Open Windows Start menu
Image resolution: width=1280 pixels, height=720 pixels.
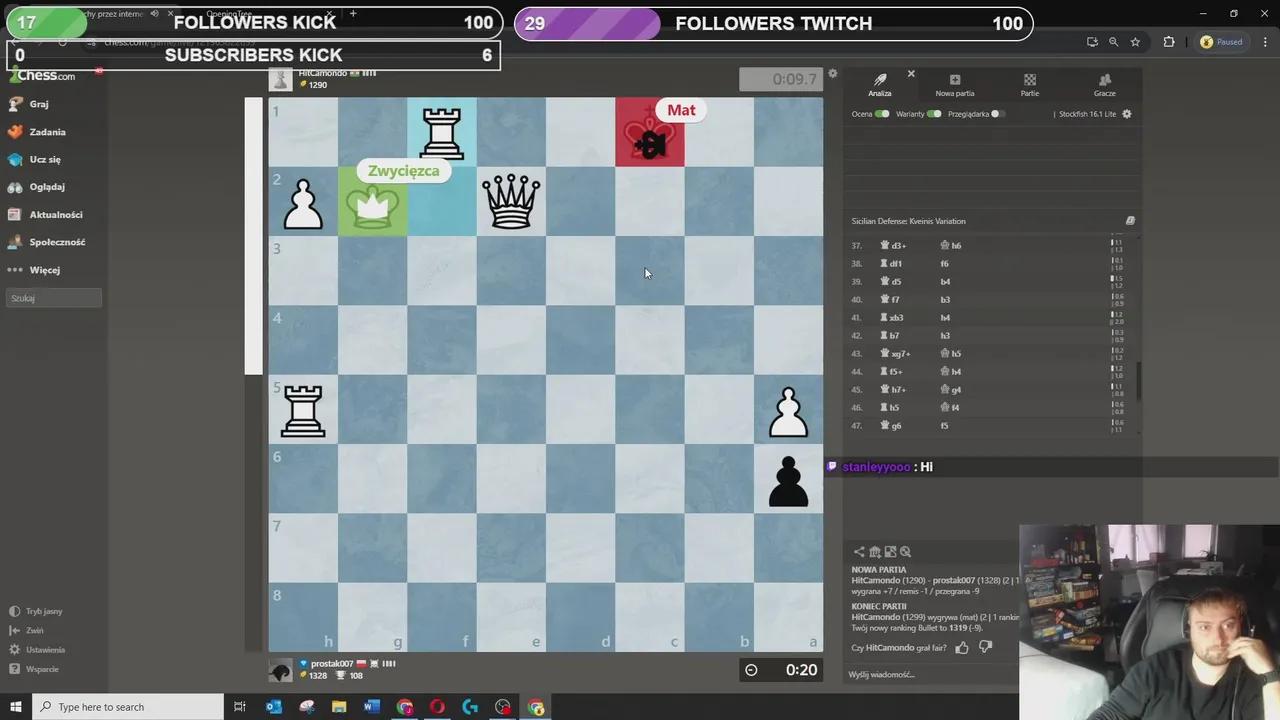(16, 707)
